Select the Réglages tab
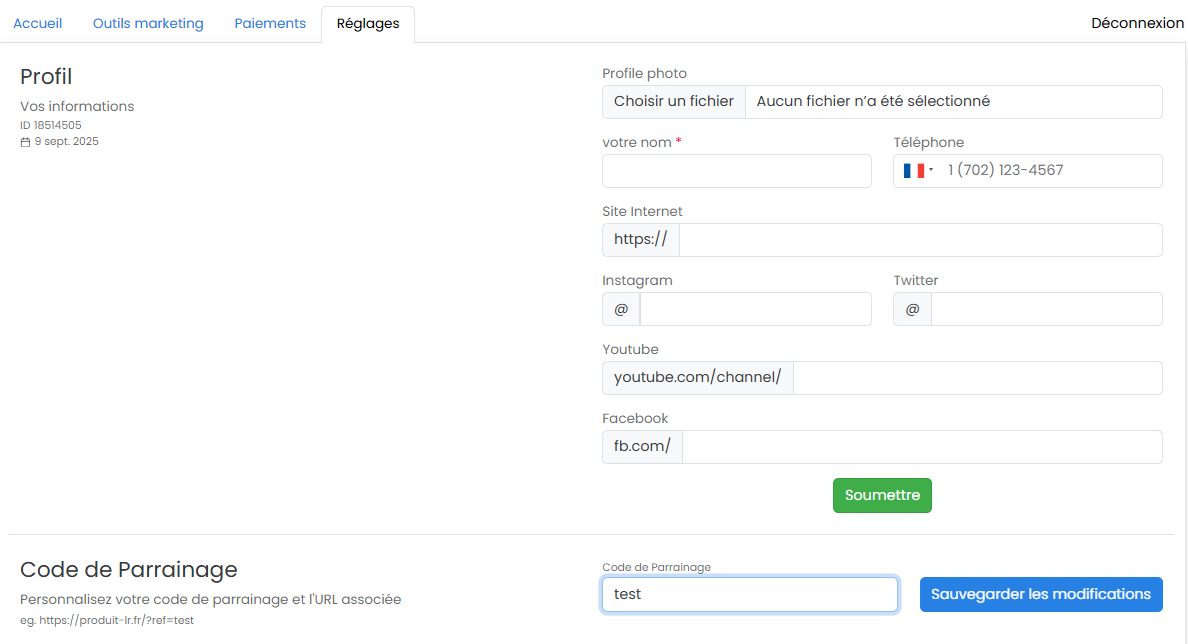The image size is (1188, 644). click(367, 22)
